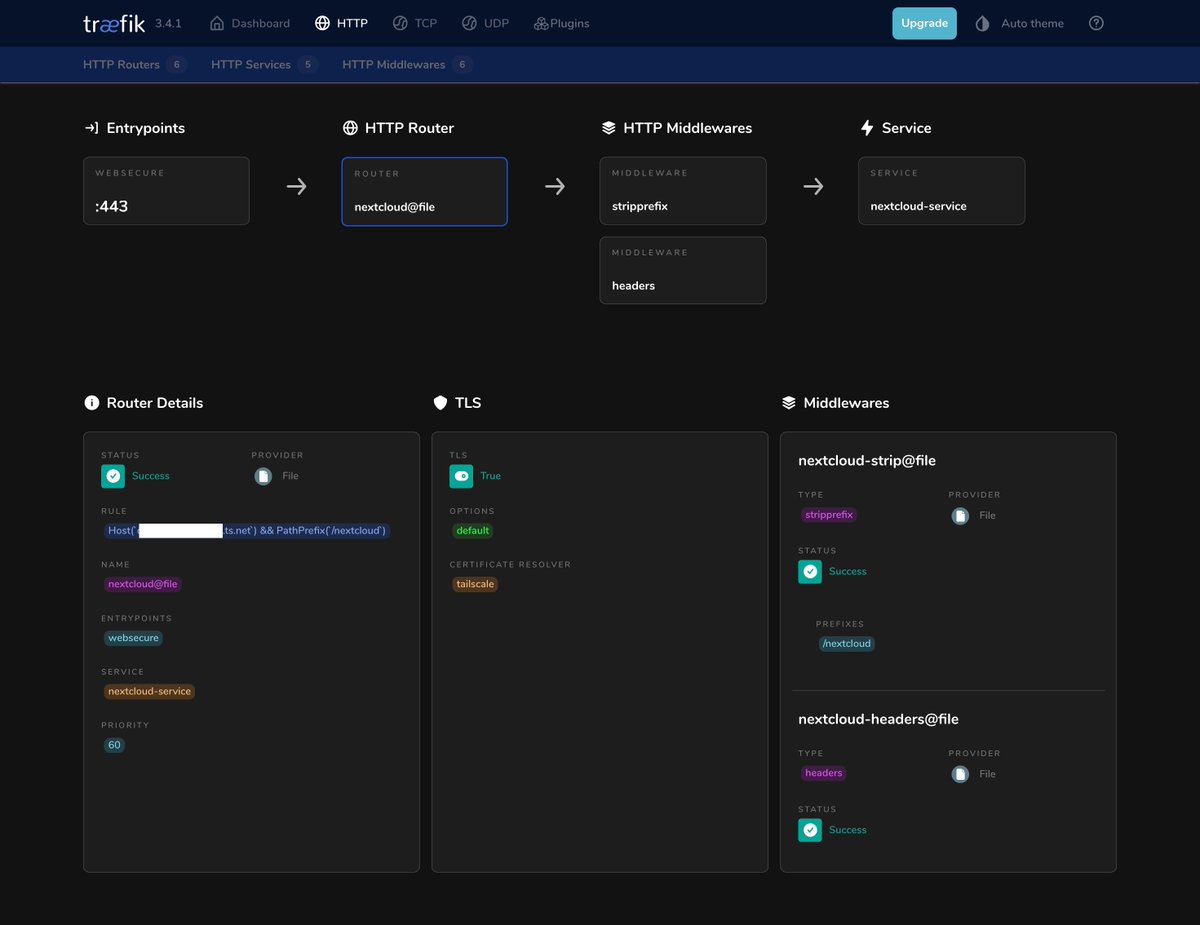The width and height of the screenshot is (1200, 925).
Task: Click the Service lightning bolt icon
Action: coord(867,128)
